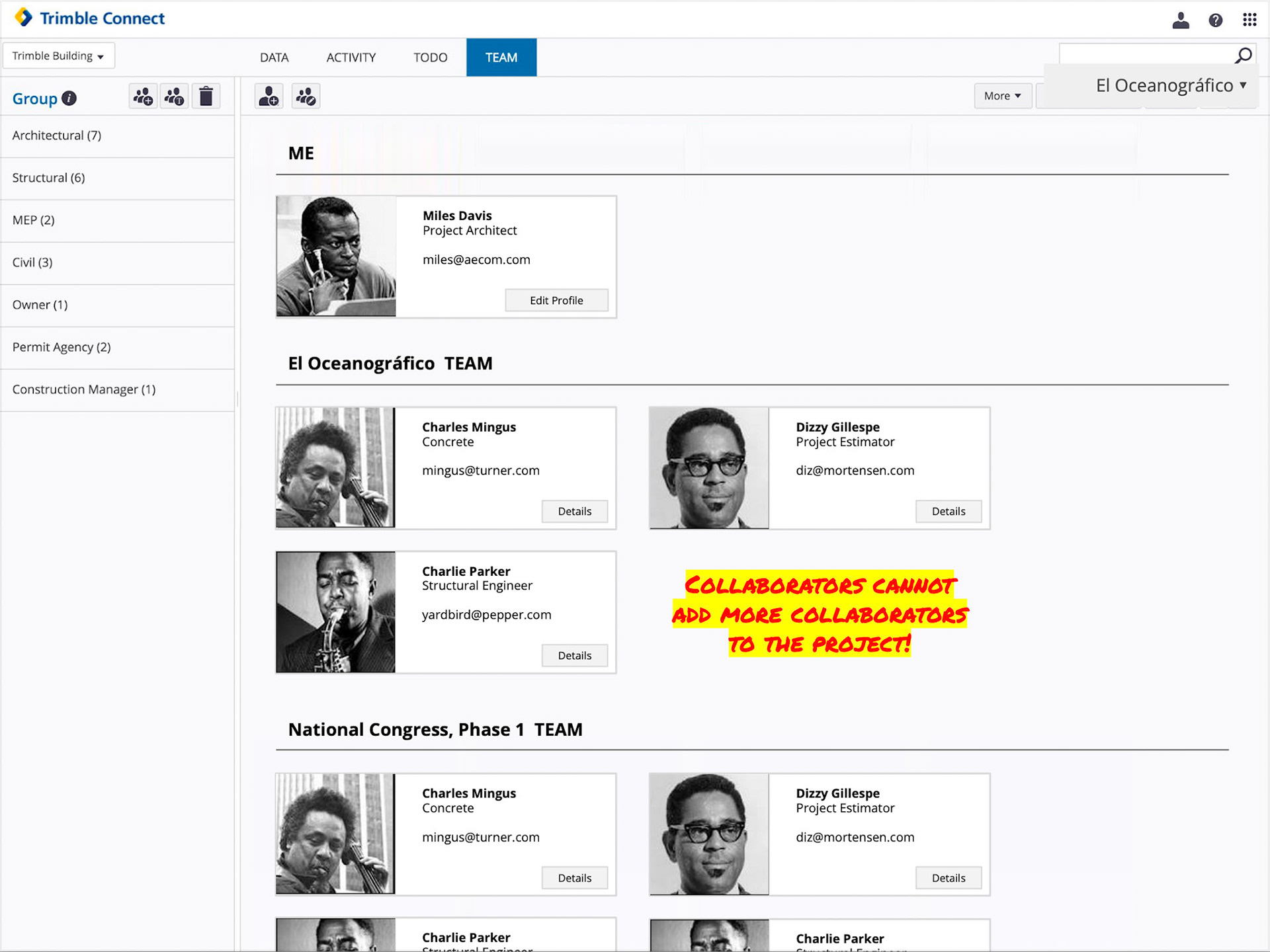Open the apps grid icon

1249,20
